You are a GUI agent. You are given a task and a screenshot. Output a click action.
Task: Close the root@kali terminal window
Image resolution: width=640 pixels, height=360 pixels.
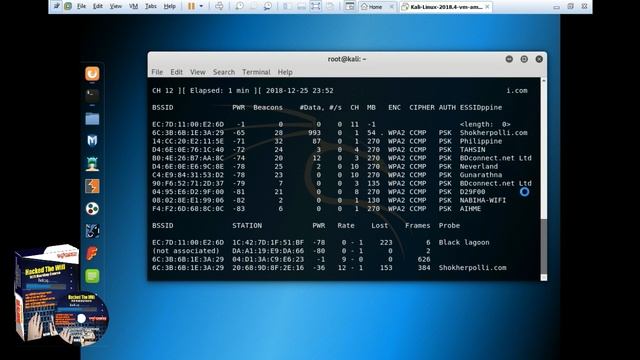tap(539, 59)
